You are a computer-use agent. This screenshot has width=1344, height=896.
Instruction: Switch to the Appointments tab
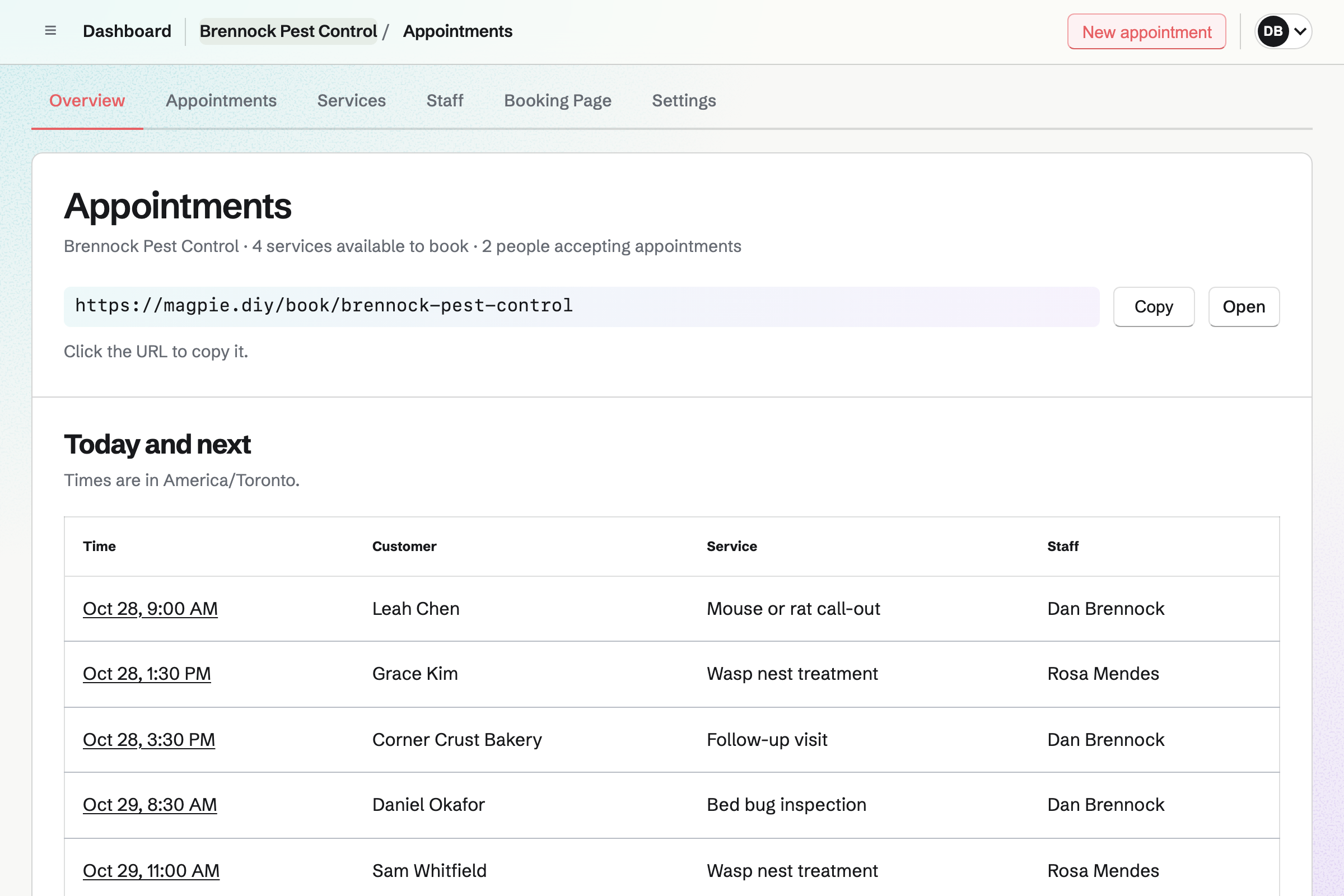click(x=221, y=101)
